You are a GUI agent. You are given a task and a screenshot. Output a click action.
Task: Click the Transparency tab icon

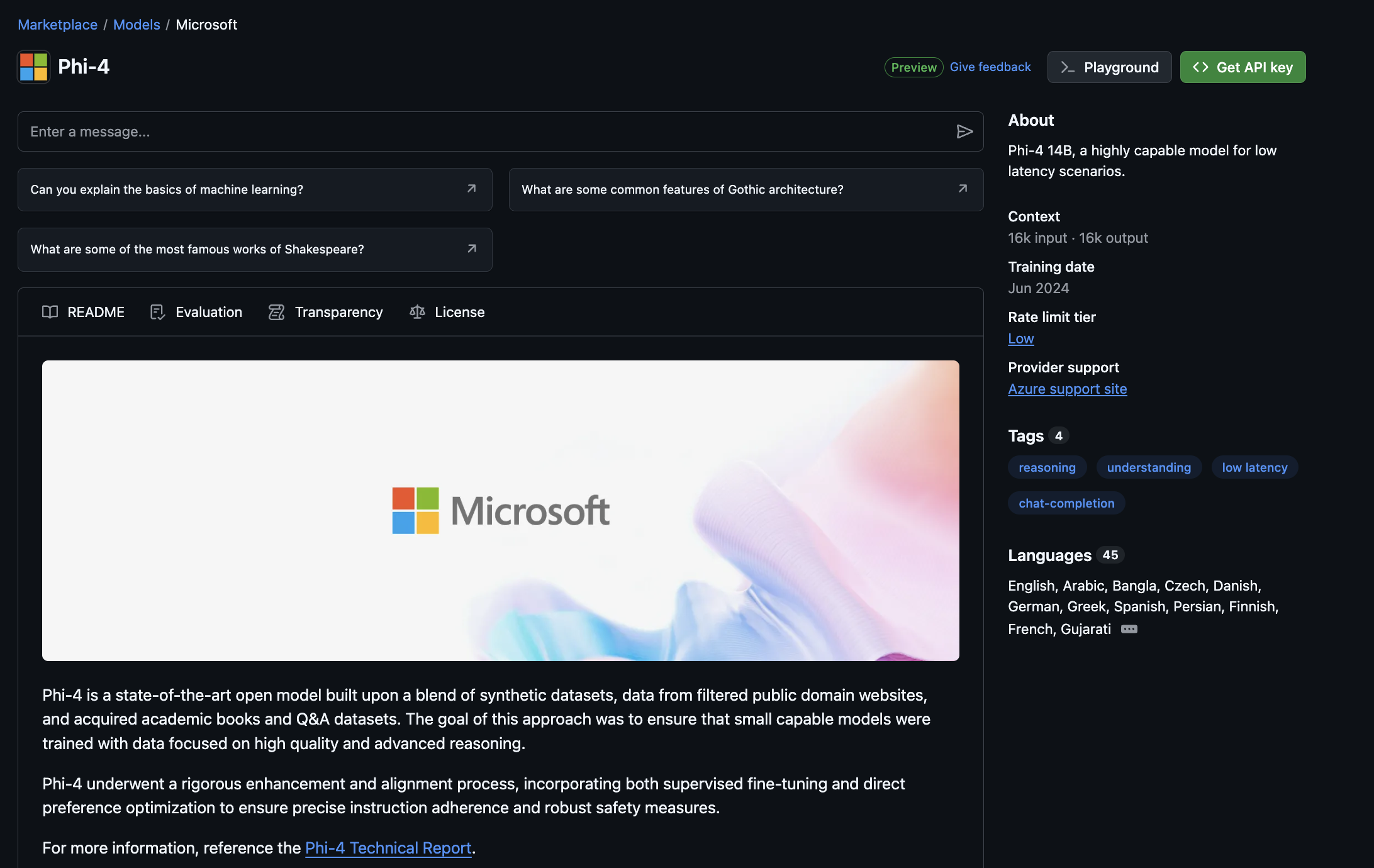coord(276,312)
